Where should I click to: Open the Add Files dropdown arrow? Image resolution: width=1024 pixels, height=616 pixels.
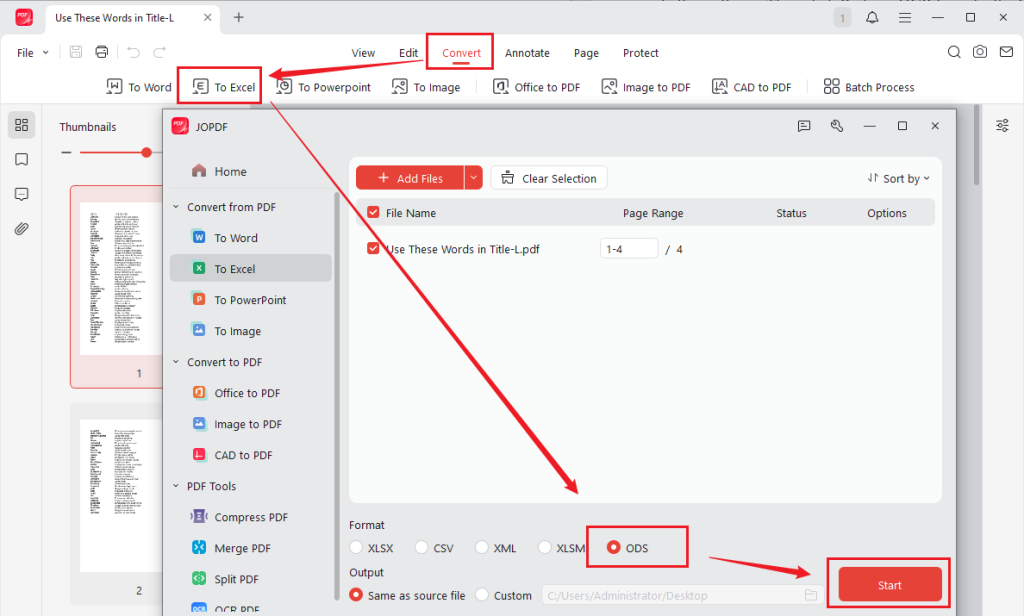[473, 178]
